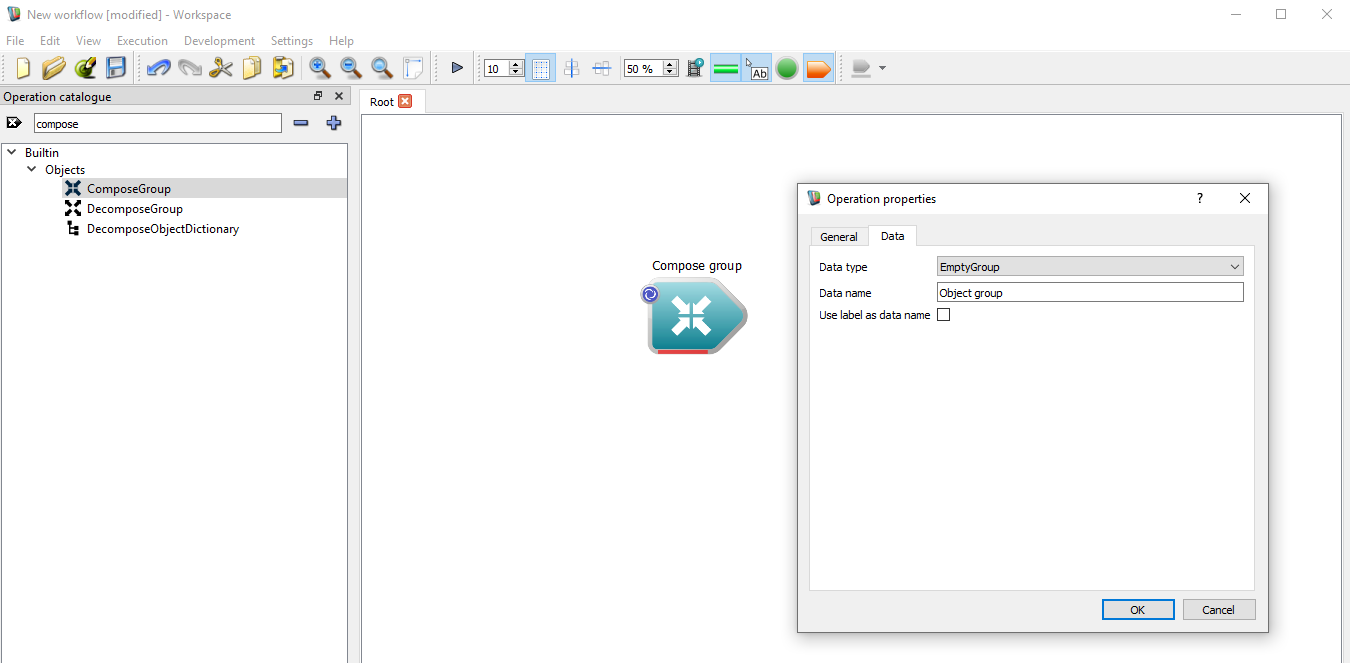Copy selection with the copy icon

[252, 68]
